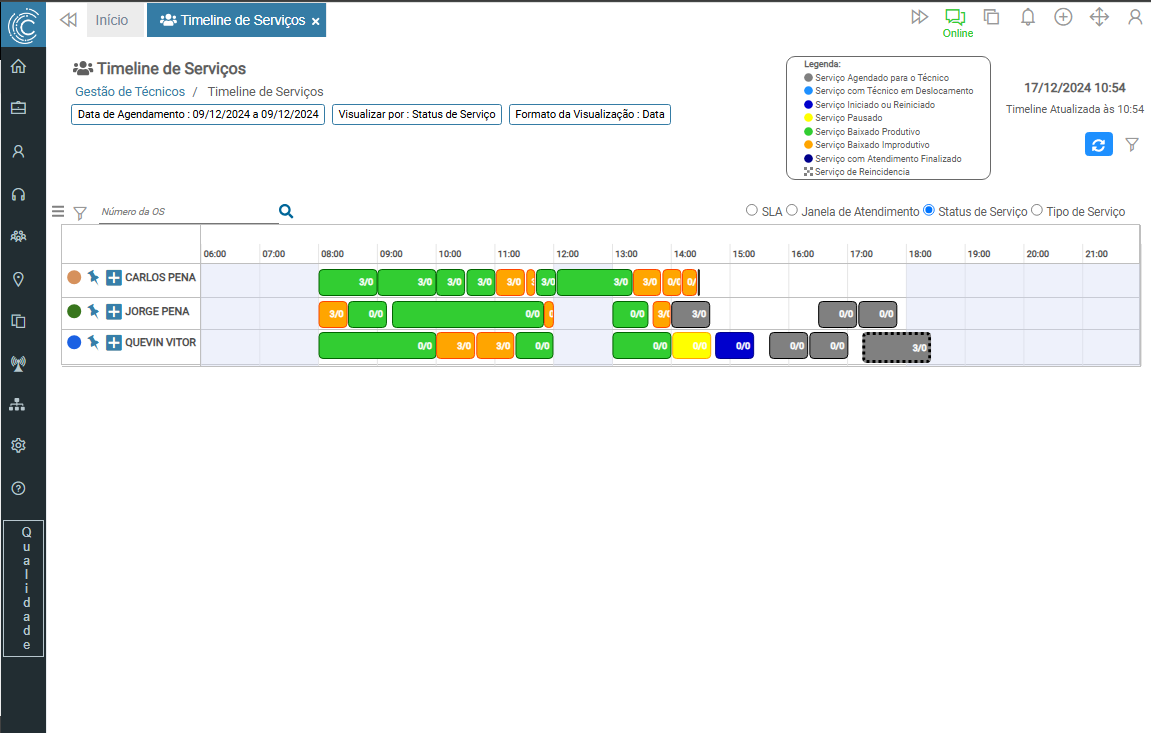Screen dimensions: 1151x733
Task: Expand Jorge Pena's row with plus icon
Action: coord(114,311)
